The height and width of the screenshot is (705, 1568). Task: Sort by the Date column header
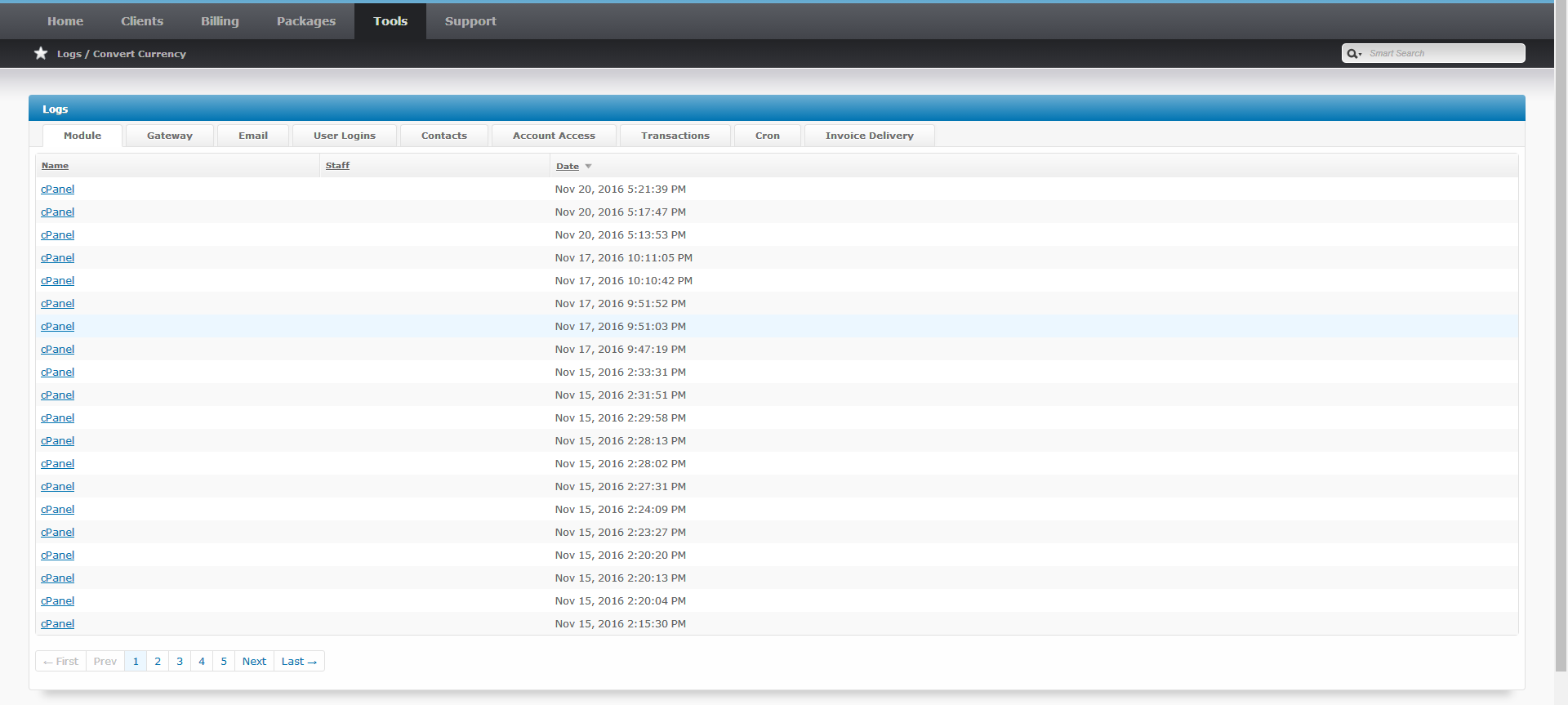click(568, 167)
